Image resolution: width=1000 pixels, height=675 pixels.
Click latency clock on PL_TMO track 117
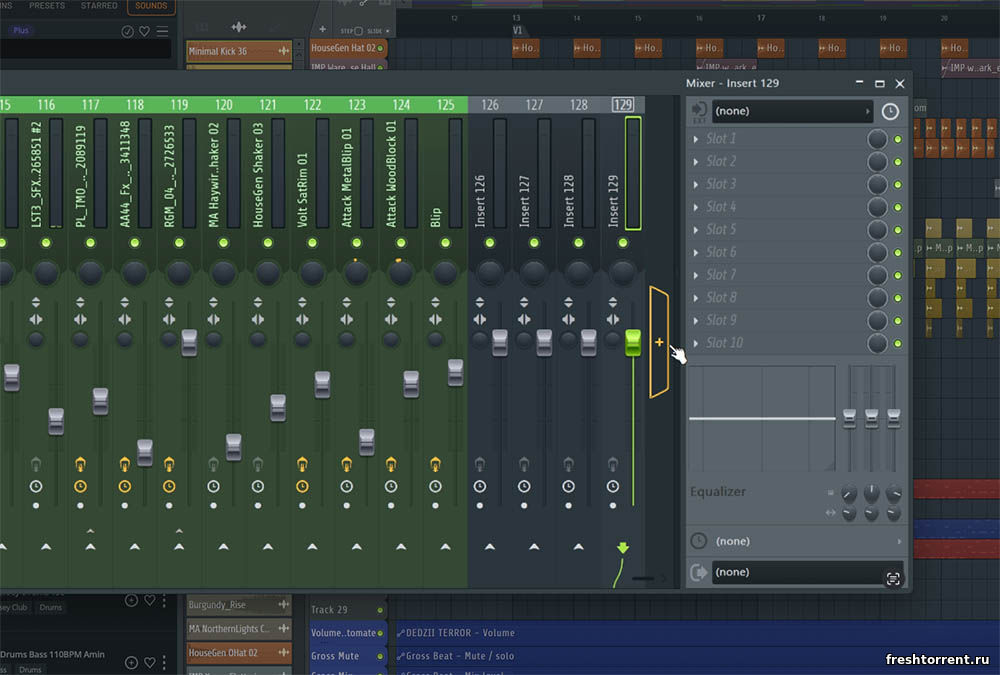[80, 486]
